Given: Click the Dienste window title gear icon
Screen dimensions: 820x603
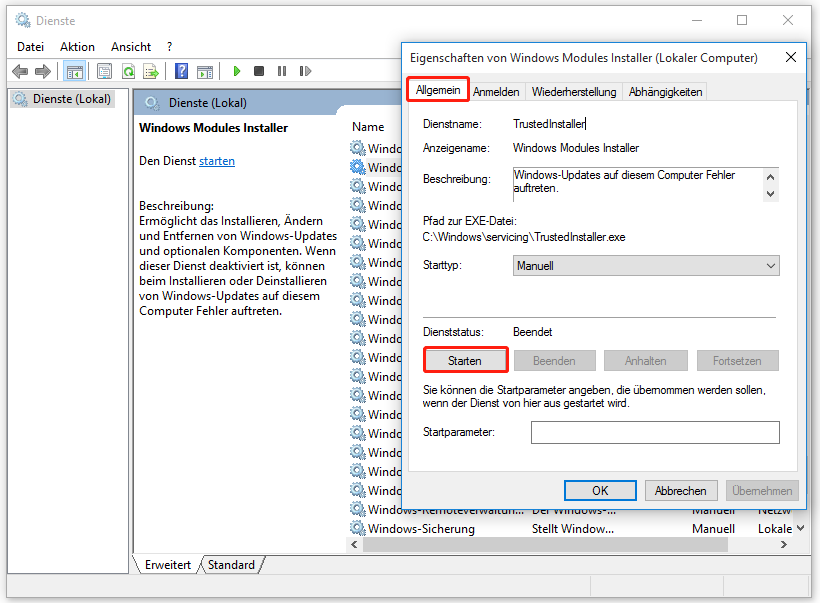Looking at the screenshot, I should coord(22,20).
